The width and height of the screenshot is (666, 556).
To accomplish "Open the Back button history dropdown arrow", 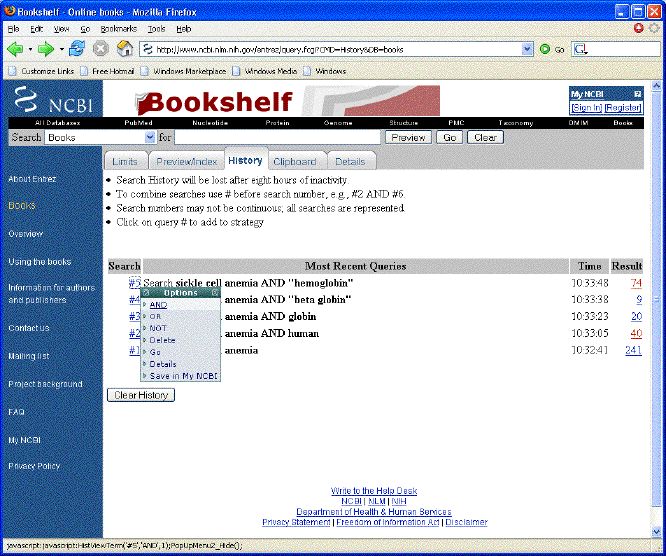I will (x=30, y=48).
